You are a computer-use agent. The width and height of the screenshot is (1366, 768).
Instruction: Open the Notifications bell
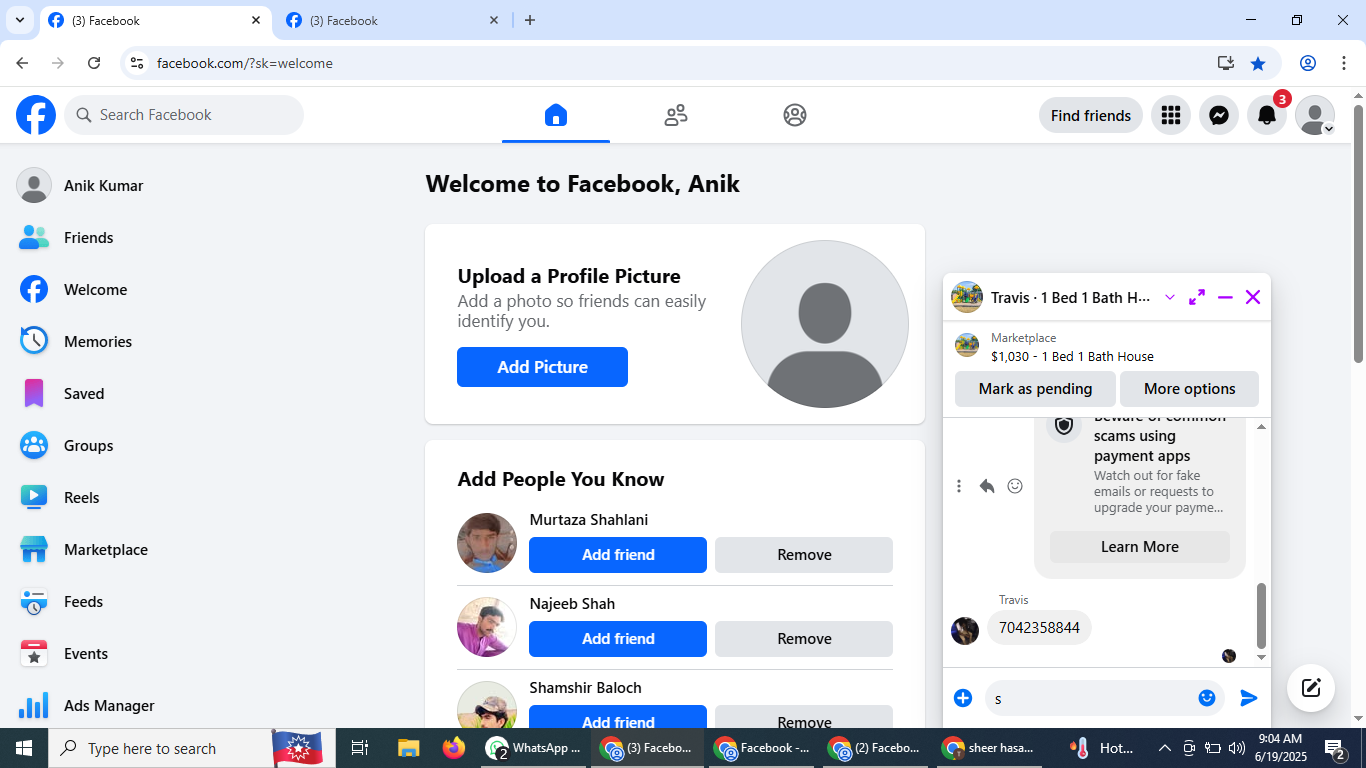tap(1267, 115)
